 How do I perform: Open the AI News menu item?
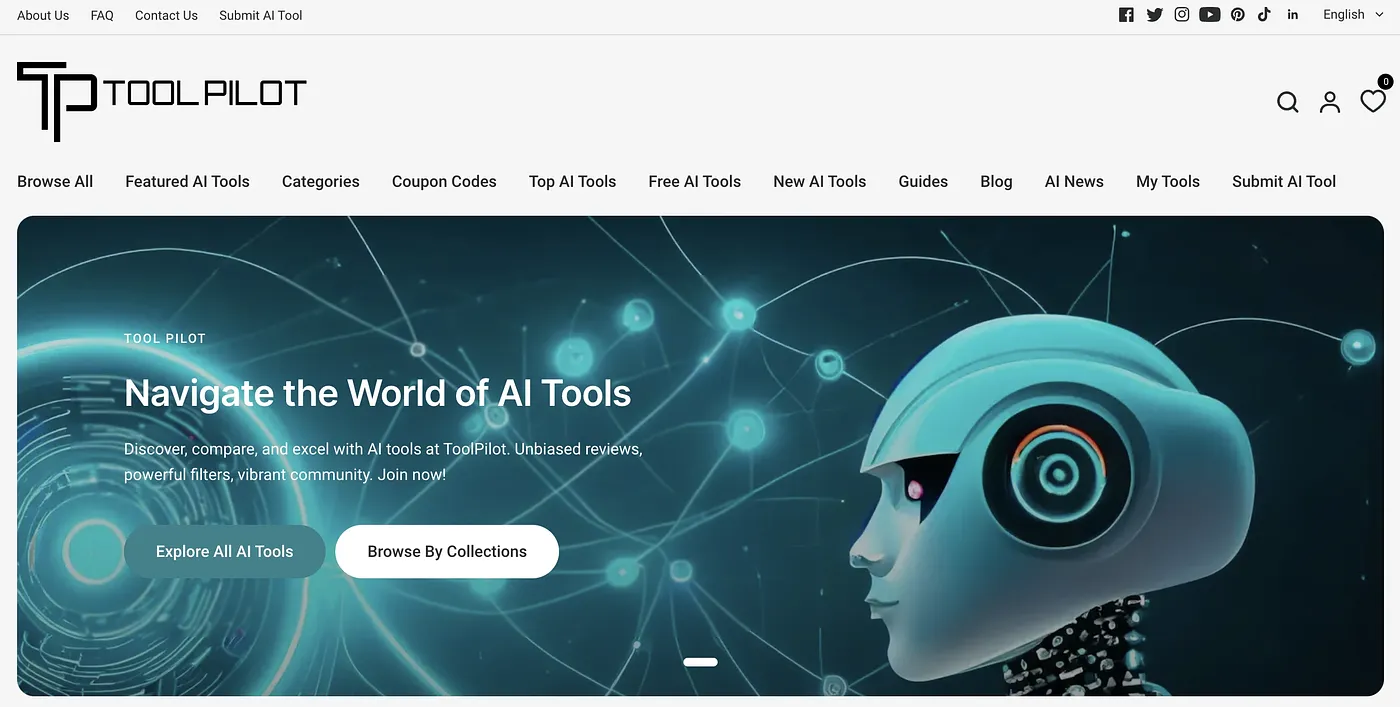click(x=1074, y=181)
